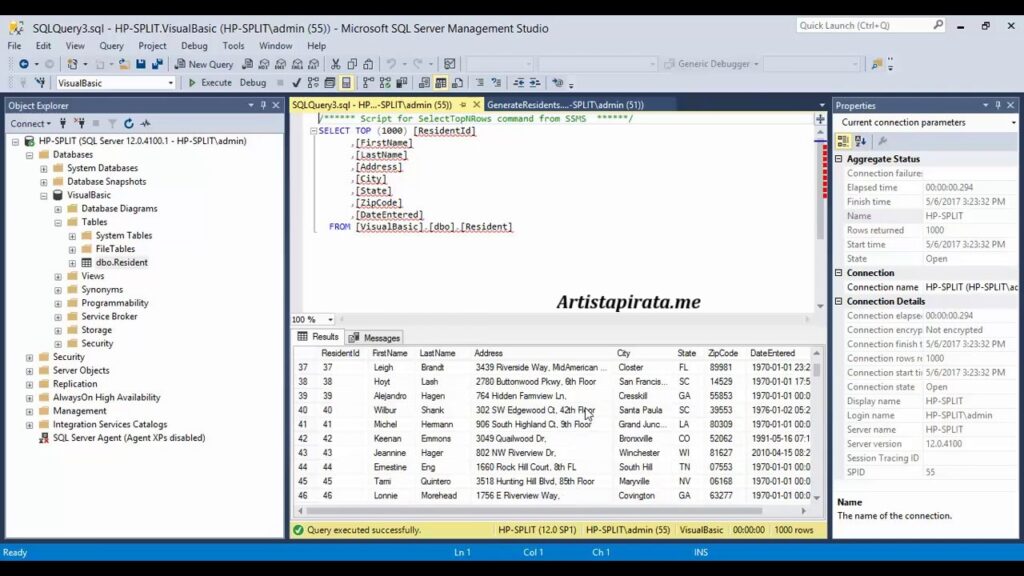This screenshot has height=576, width=1024.
Task: Click the Debug toolbar button
Action: [253, 83]
